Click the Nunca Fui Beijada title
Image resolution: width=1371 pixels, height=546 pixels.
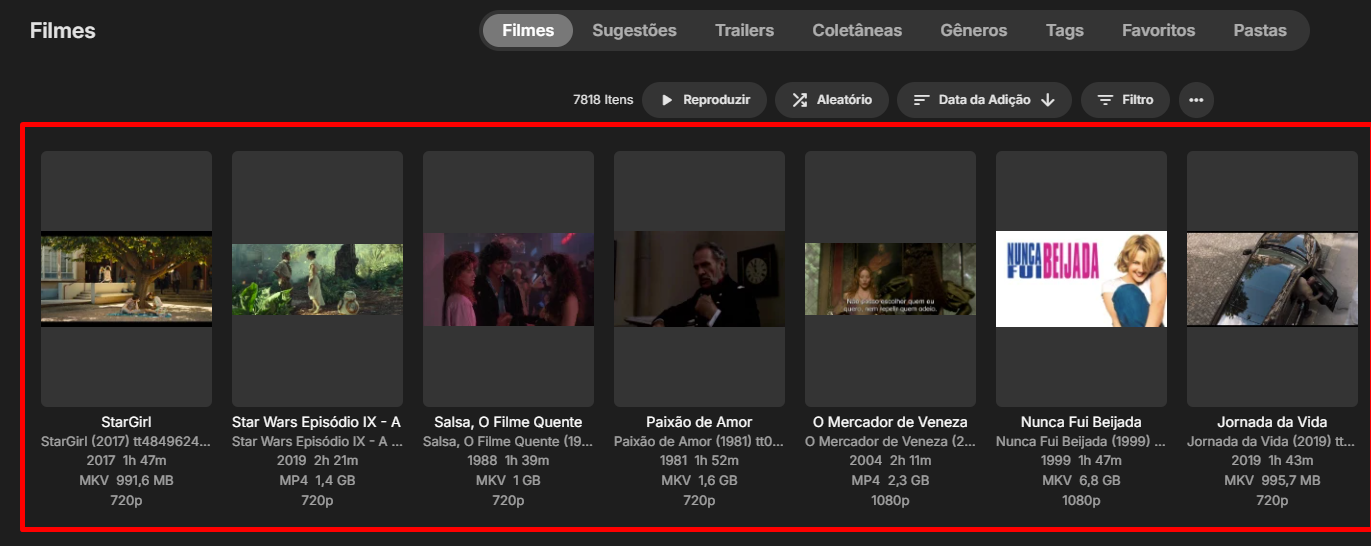pos(1081,422)
